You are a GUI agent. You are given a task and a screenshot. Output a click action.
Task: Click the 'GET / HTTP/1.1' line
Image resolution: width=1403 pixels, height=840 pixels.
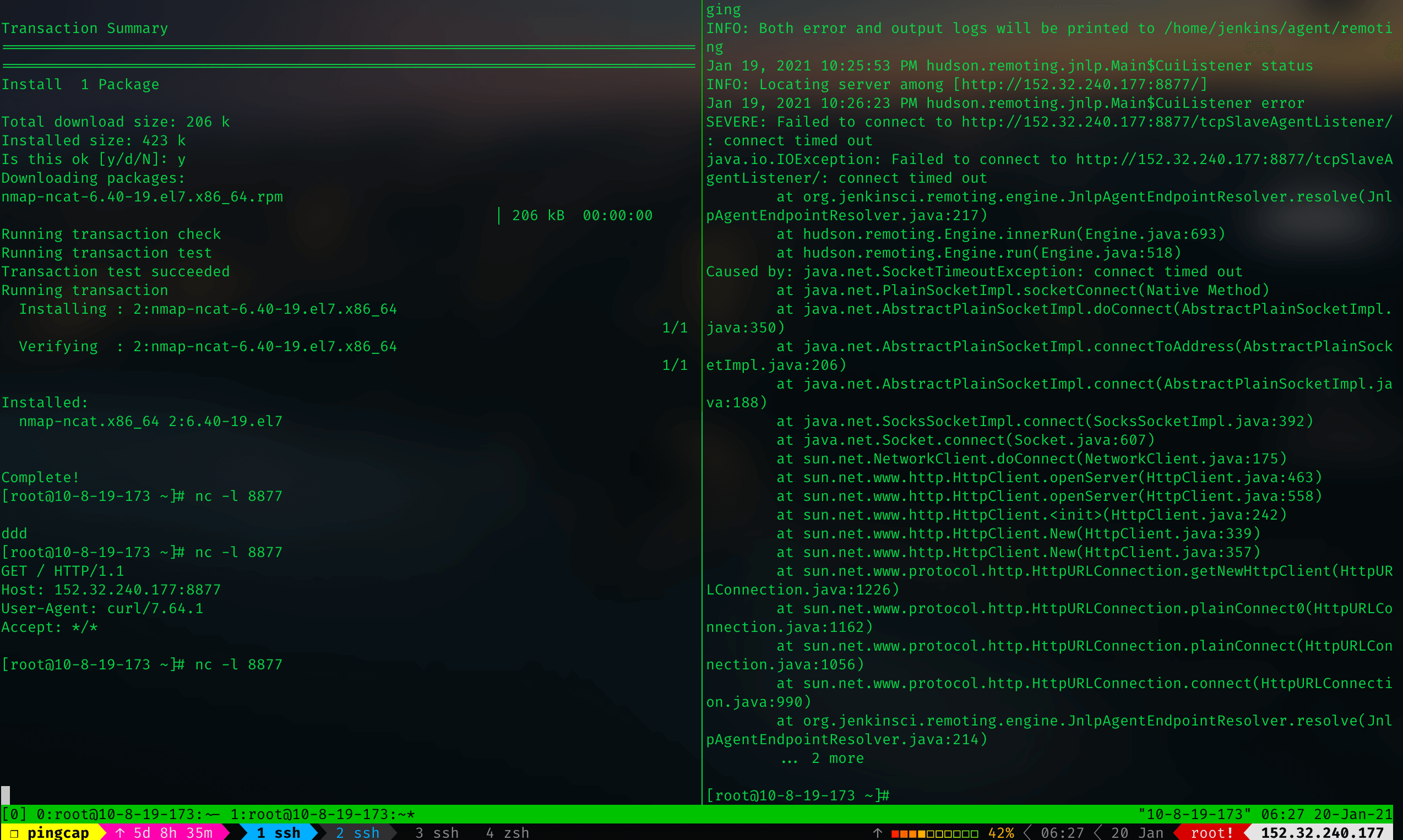(x=62, y=571)
